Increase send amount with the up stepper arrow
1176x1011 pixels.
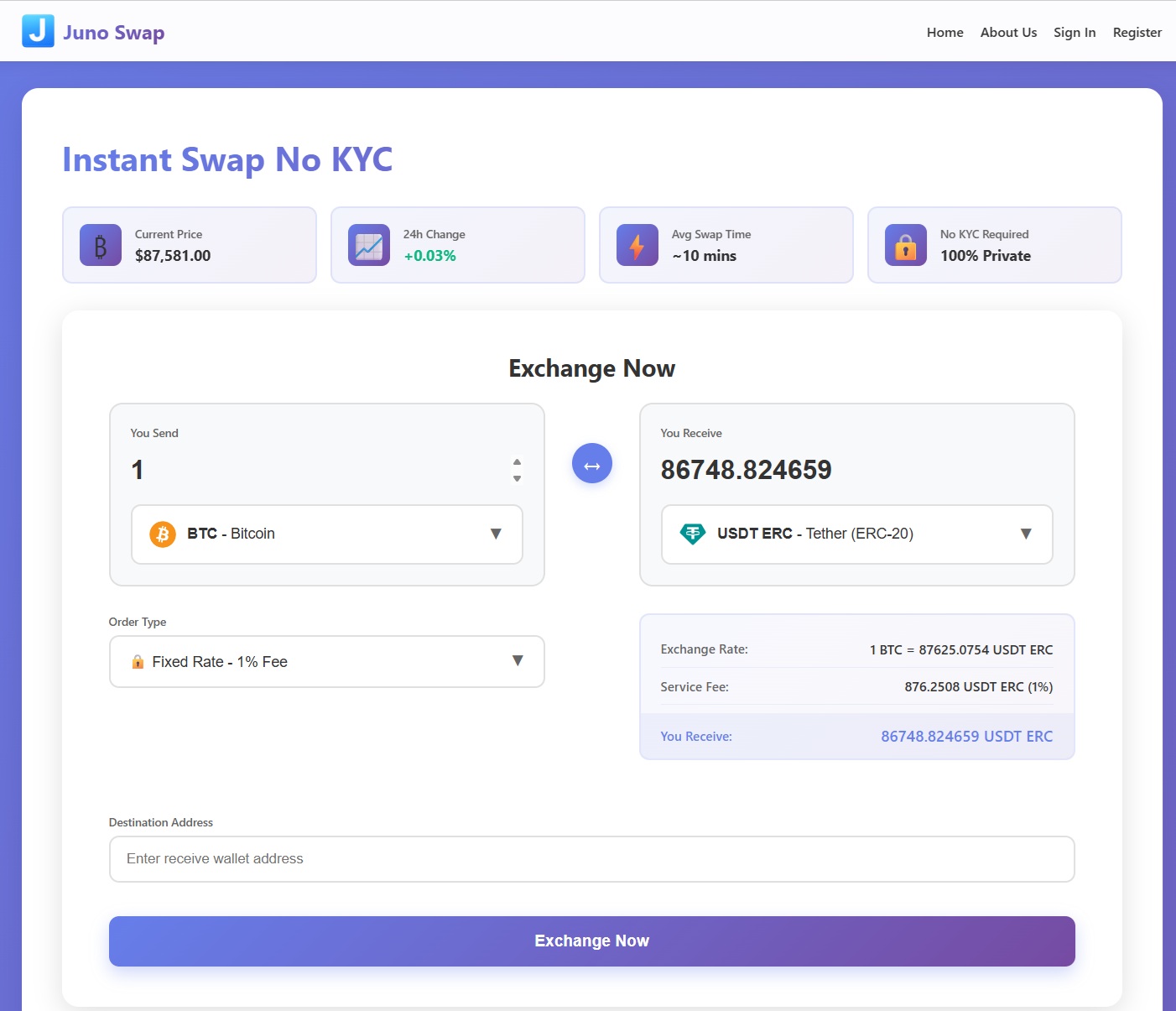pyautogui.click(x=517, y=461)
